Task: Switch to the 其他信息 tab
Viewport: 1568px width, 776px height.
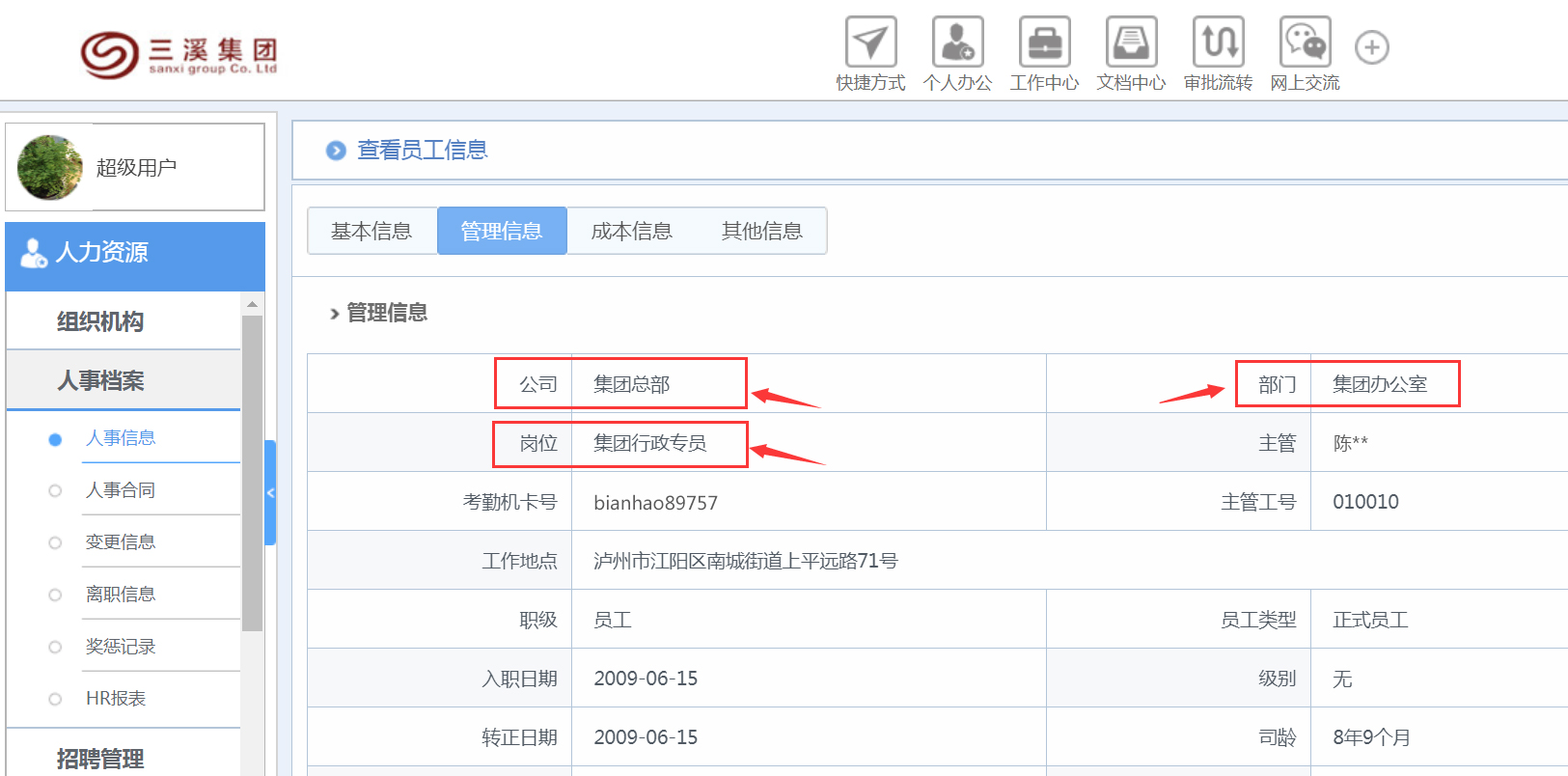Action: pos(762,231)
